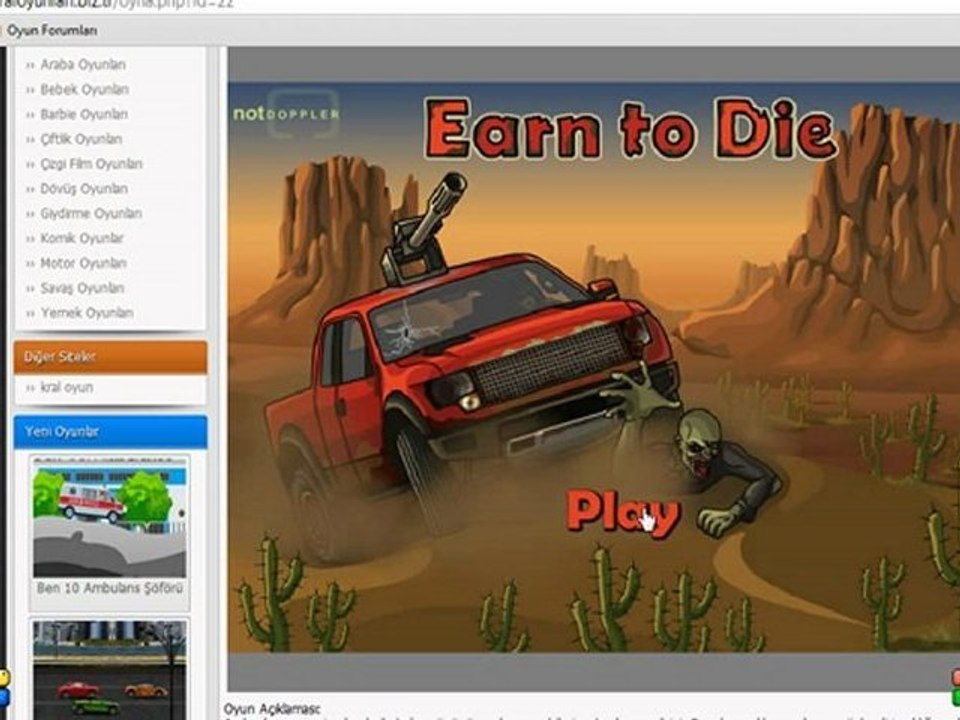Open the car racing game thumbnail

pyautogui.click(x=110, y=670)
